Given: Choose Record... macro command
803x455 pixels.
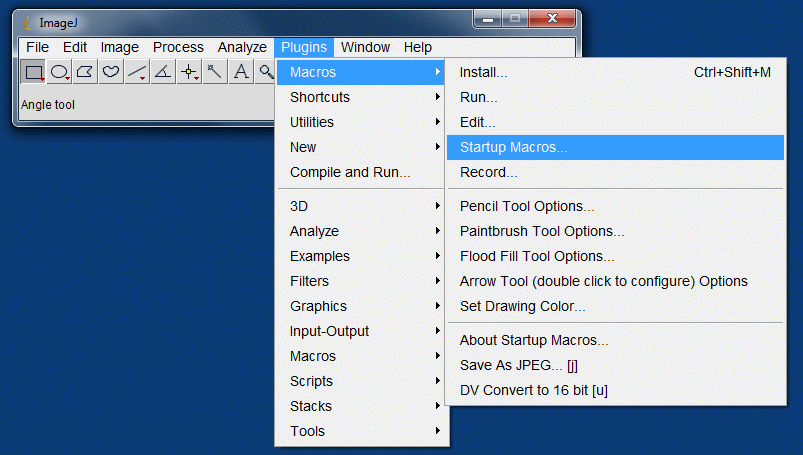Looking at the screenshot, I should point(616,172).
